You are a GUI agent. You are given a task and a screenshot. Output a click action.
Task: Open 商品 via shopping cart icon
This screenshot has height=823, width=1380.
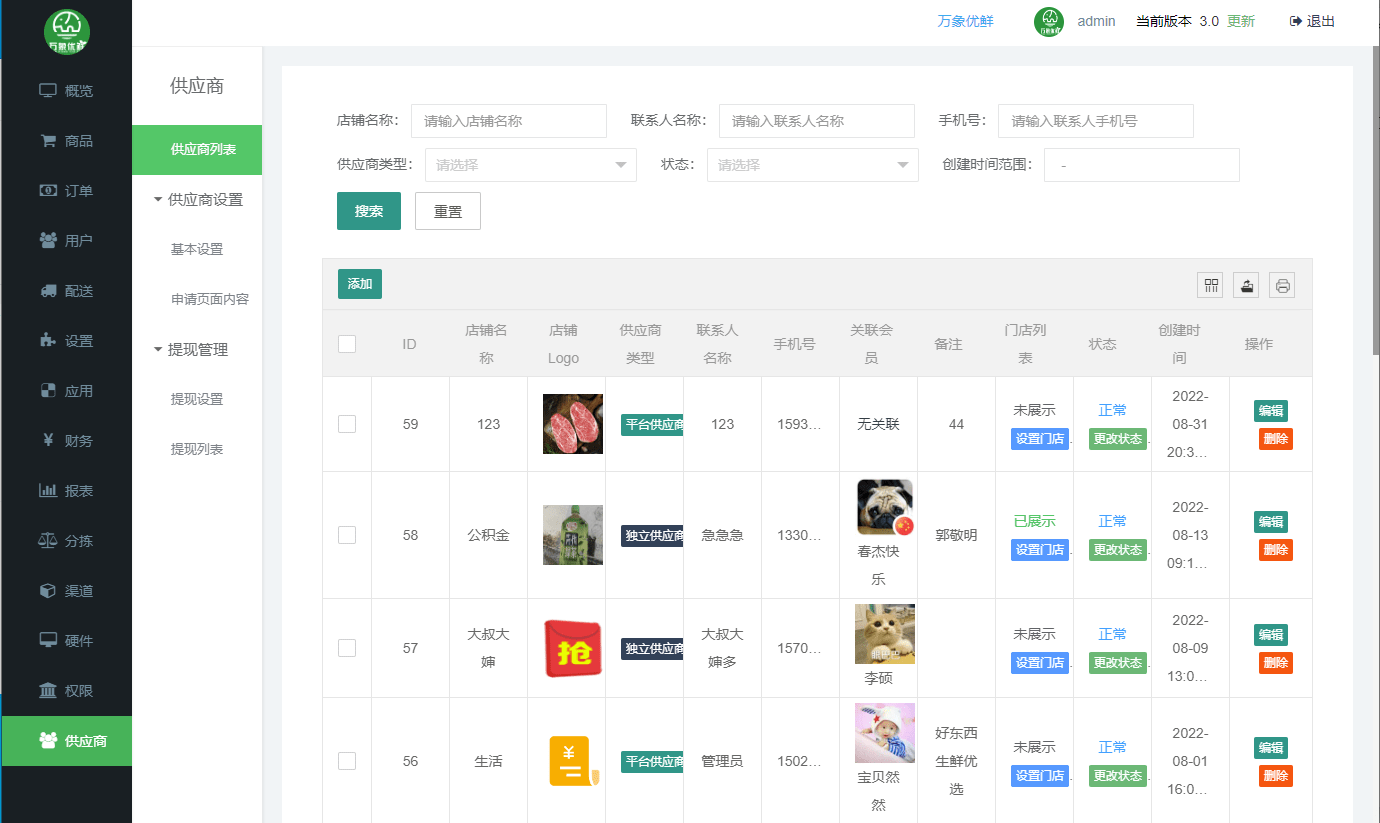48,141
